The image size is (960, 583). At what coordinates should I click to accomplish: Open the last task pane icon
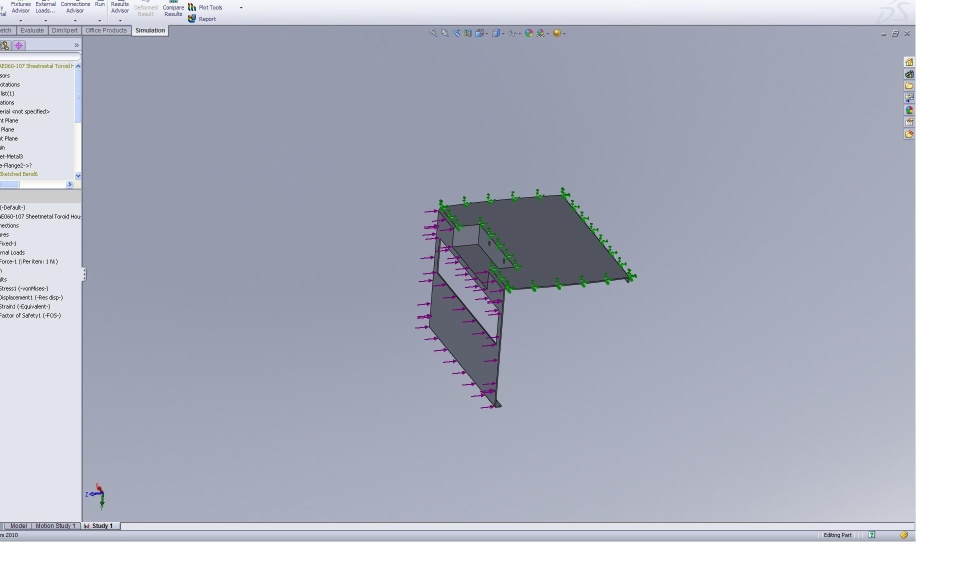pyautogui.click(x=909, y=134)
